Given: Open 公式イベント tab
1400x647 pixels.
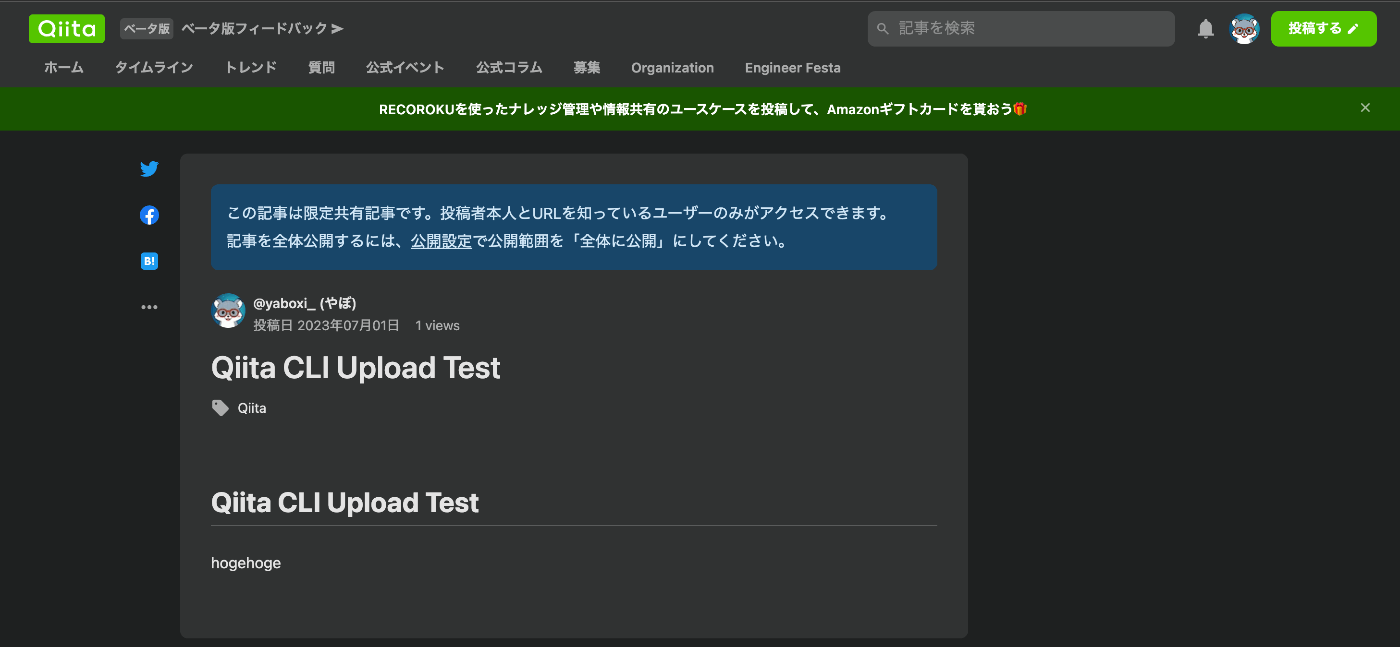Looking at the screenshot, I should point(405,68).
